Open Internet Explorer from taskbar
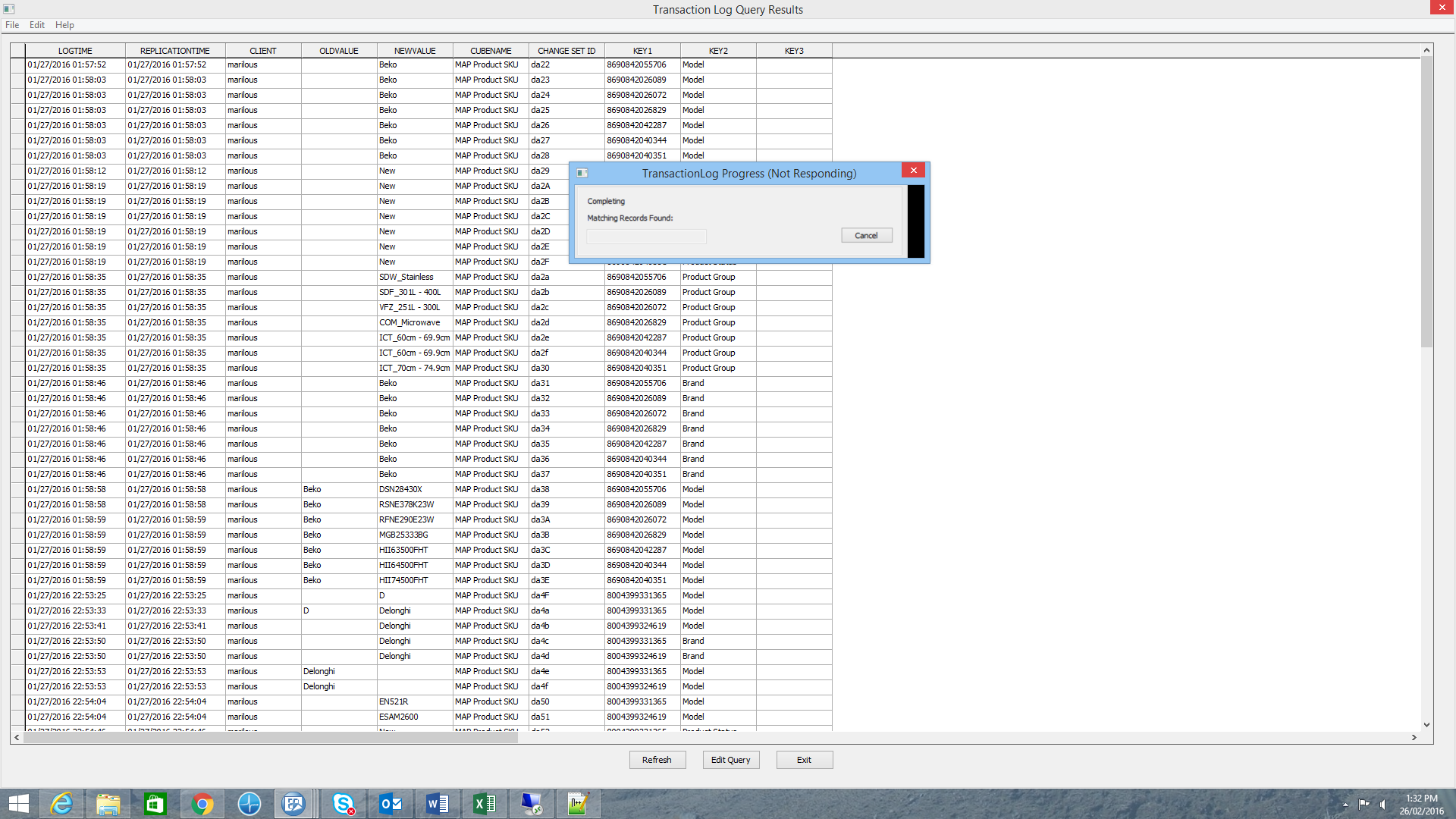This screenshot has width=1456, height=819. tap(61, 804)
